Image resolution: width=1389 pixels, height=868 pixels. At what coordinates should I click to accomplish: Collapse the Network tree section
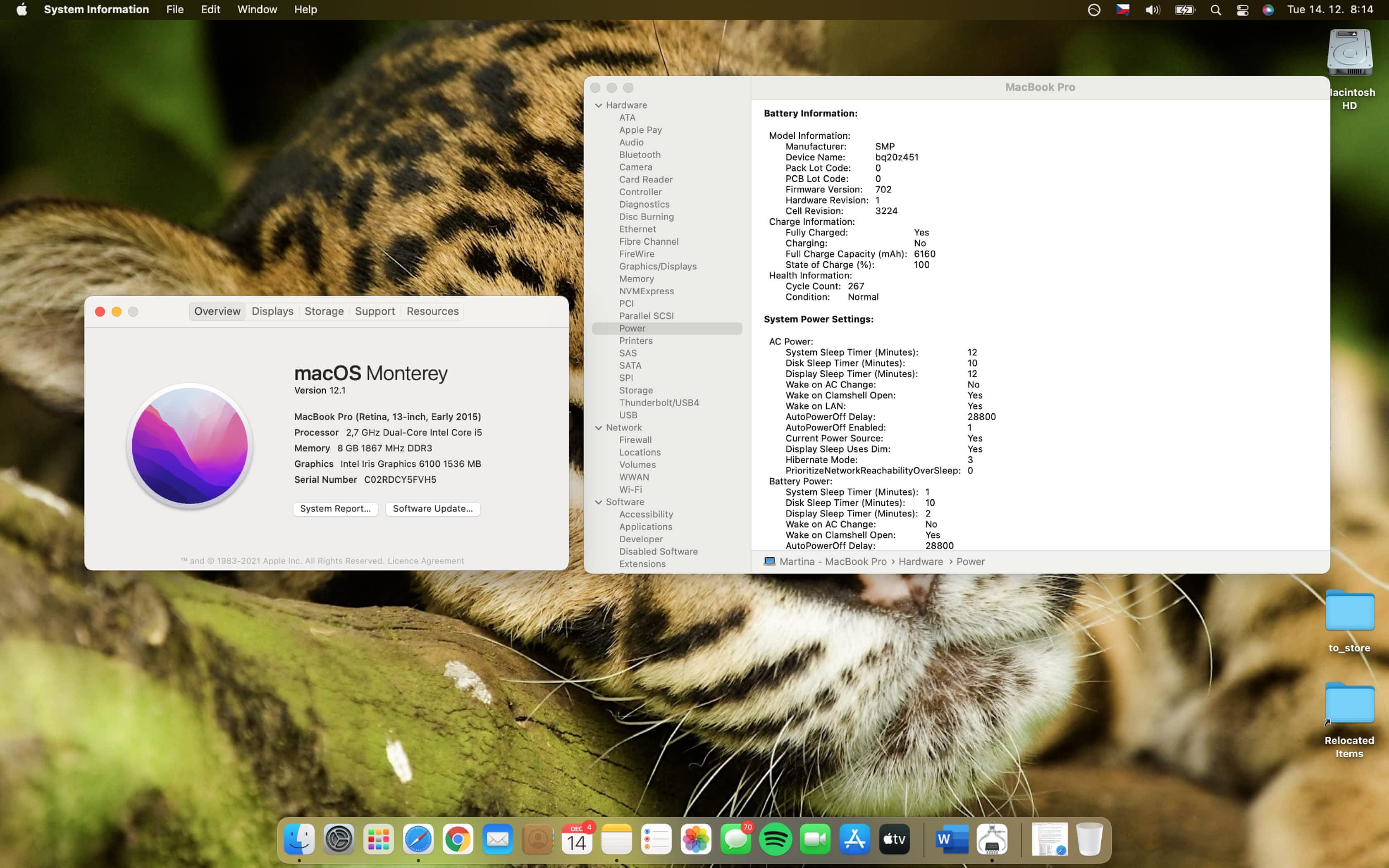pyautogui.click(x=599, y=428)
